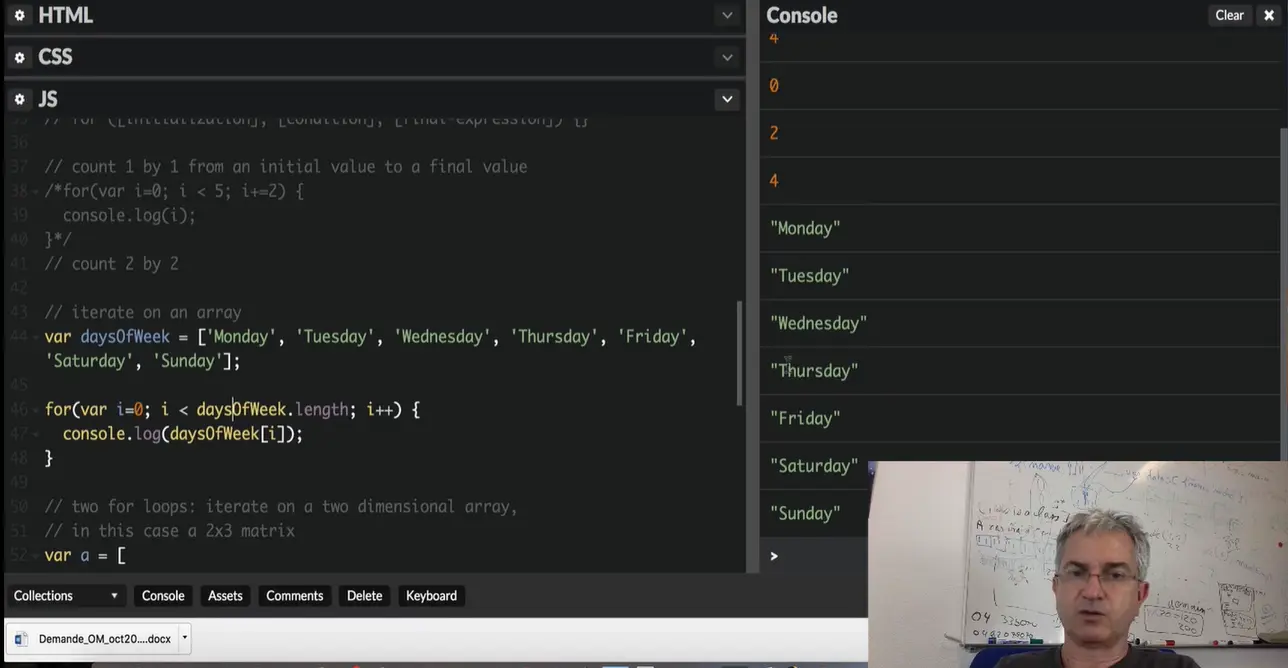The width and height of the screenshot is (1288, 668).
Task: Expand the CSS editor panel chevron
Action: pos(727,57)
